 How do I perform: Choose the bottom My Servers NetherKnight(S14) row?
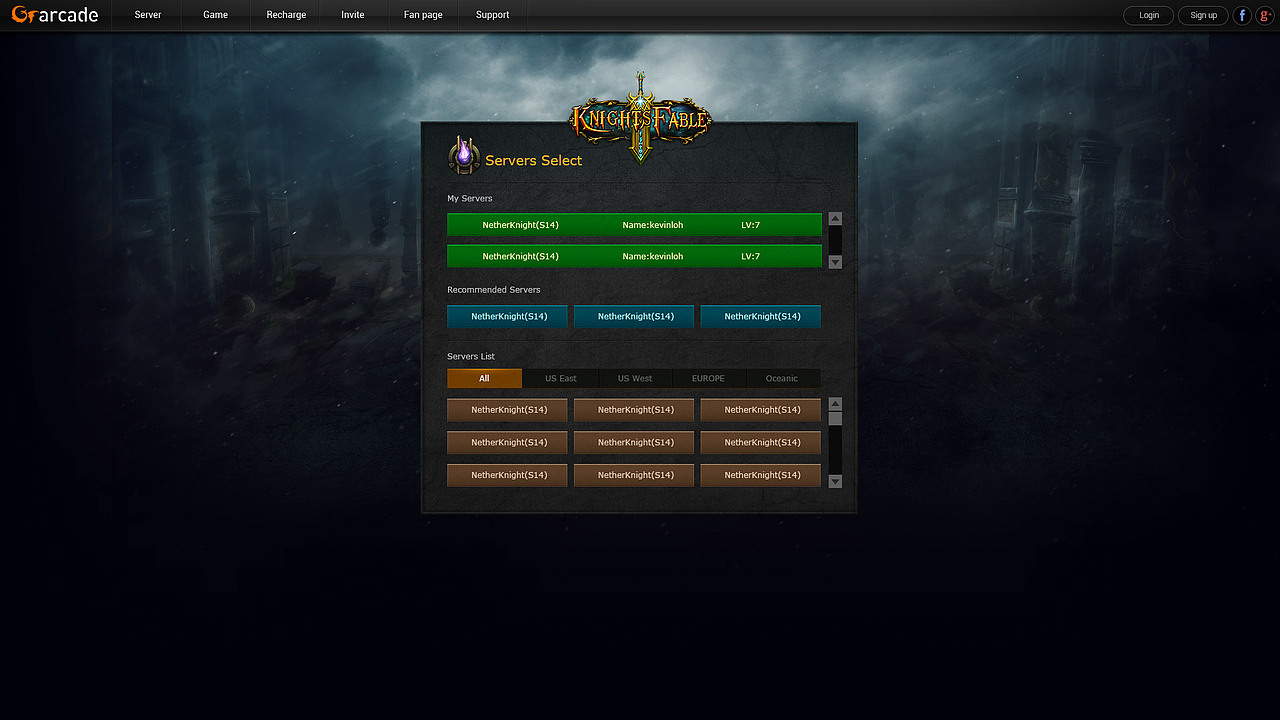[x=634, y=256]
